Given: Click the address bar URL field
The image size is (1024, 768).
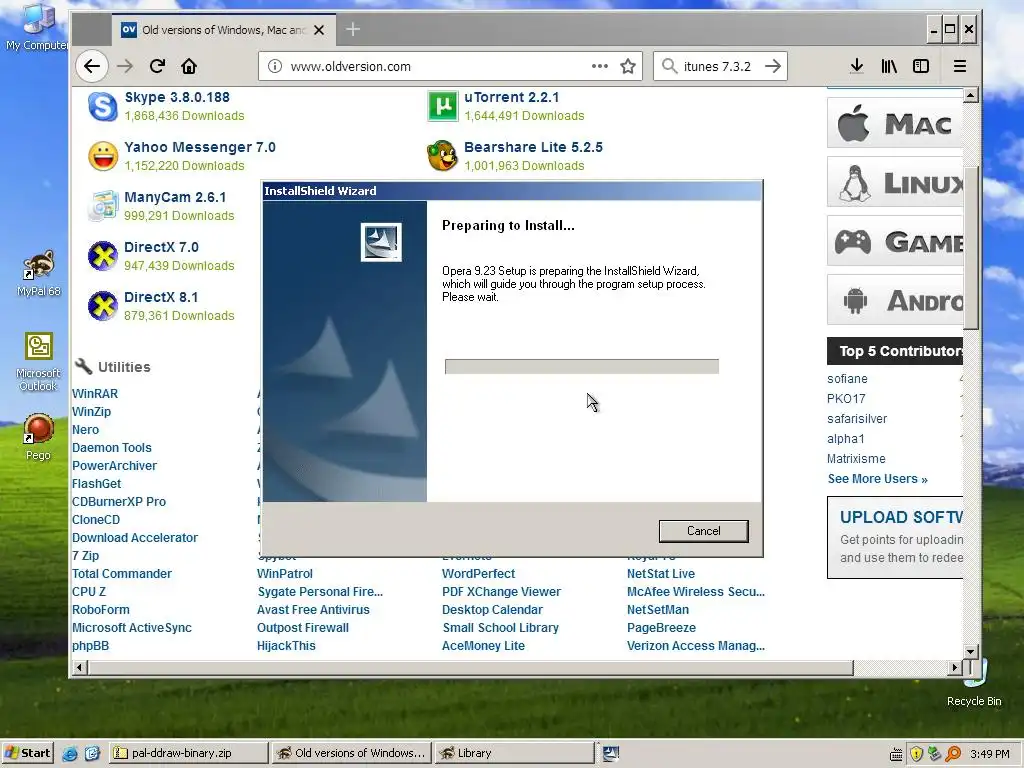Looking at the screenshot, I should (x=450, y=66).
